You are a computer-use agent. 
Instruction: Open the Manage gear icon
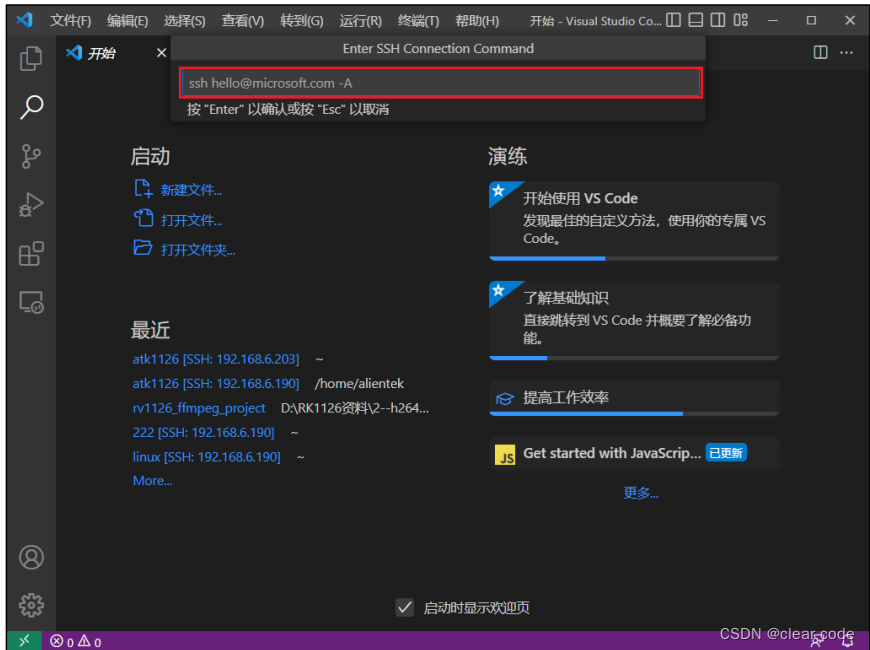pyautogui.click(x=31, y=605)
